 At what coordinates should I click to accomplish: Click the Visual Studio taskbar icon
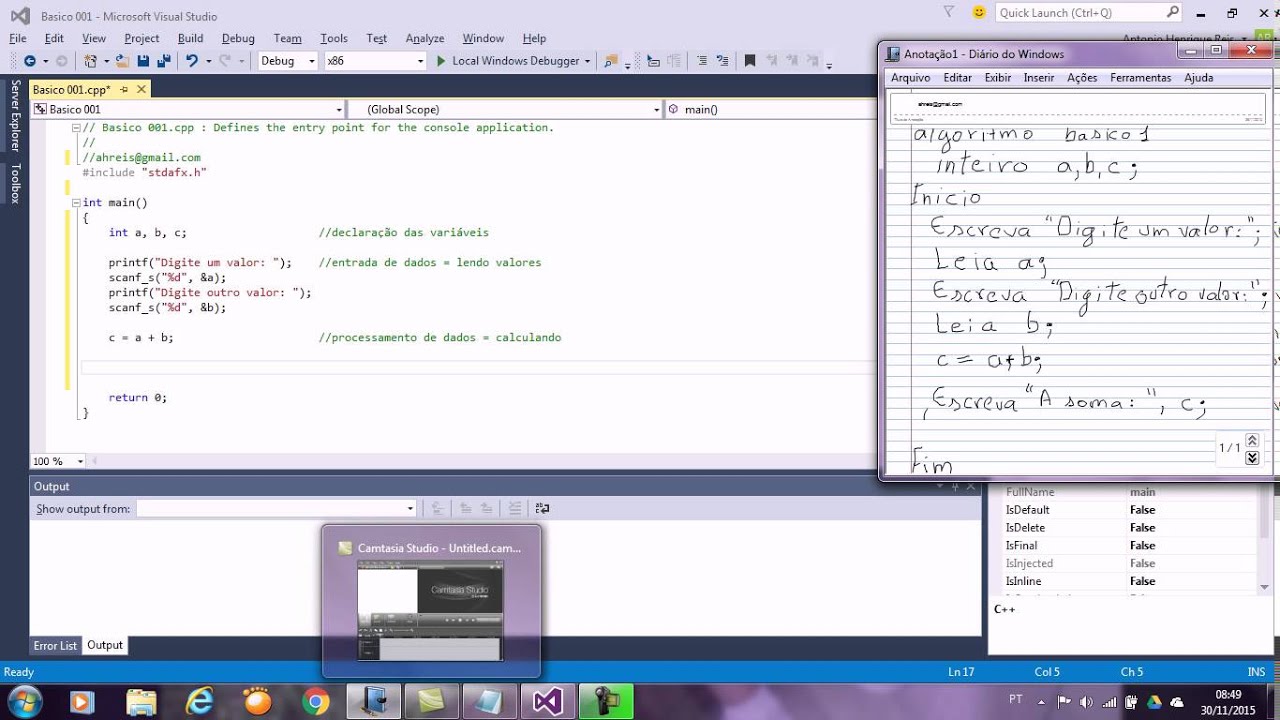pyautogui.click(x=547, y=701)
